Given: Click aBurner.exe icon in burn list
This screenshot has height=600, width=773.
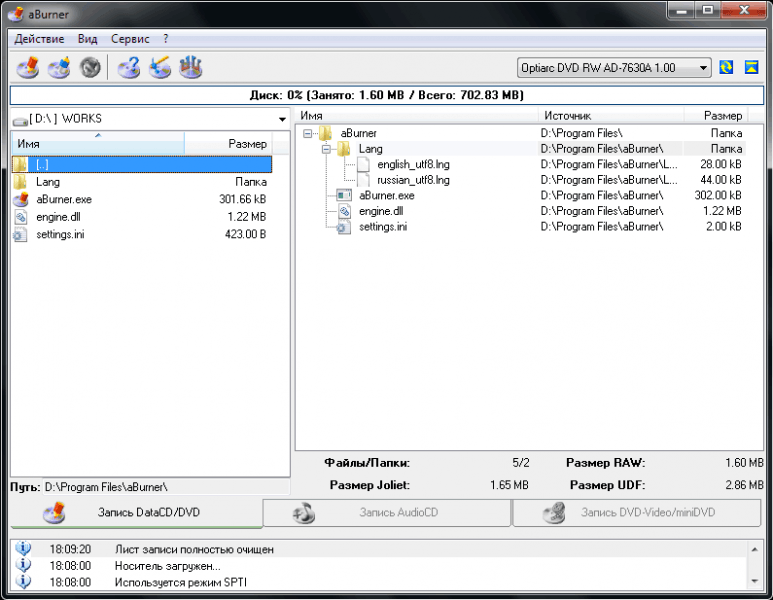Looking at the screenshot, I should [x=344, y=196].
